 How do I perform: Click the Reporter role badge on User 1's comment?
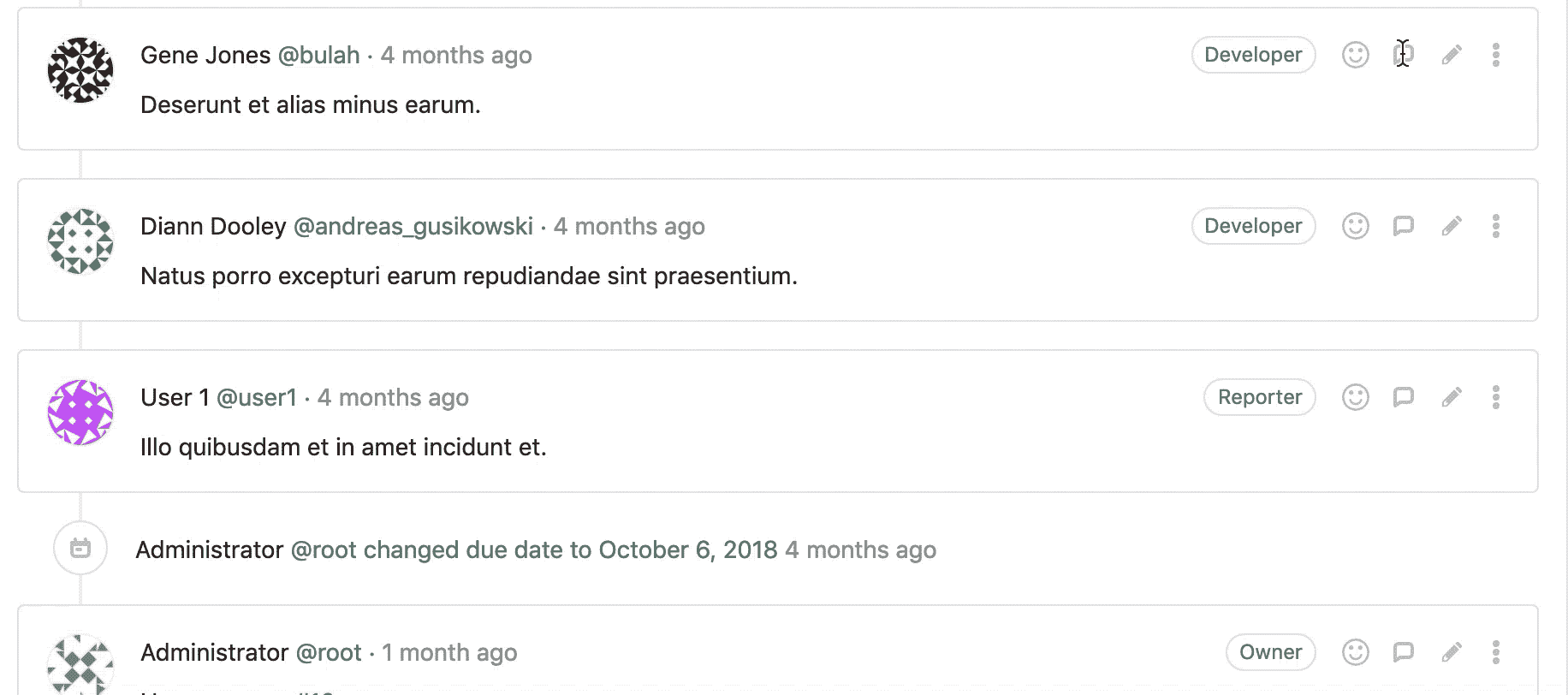[x=1258, y=397]
